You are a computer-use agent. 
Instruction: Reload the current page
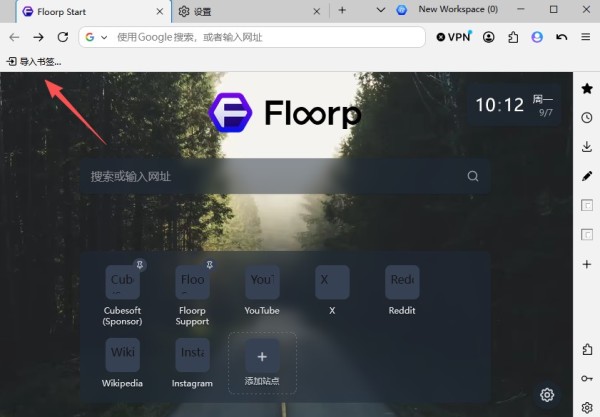[x=63, y=37]
